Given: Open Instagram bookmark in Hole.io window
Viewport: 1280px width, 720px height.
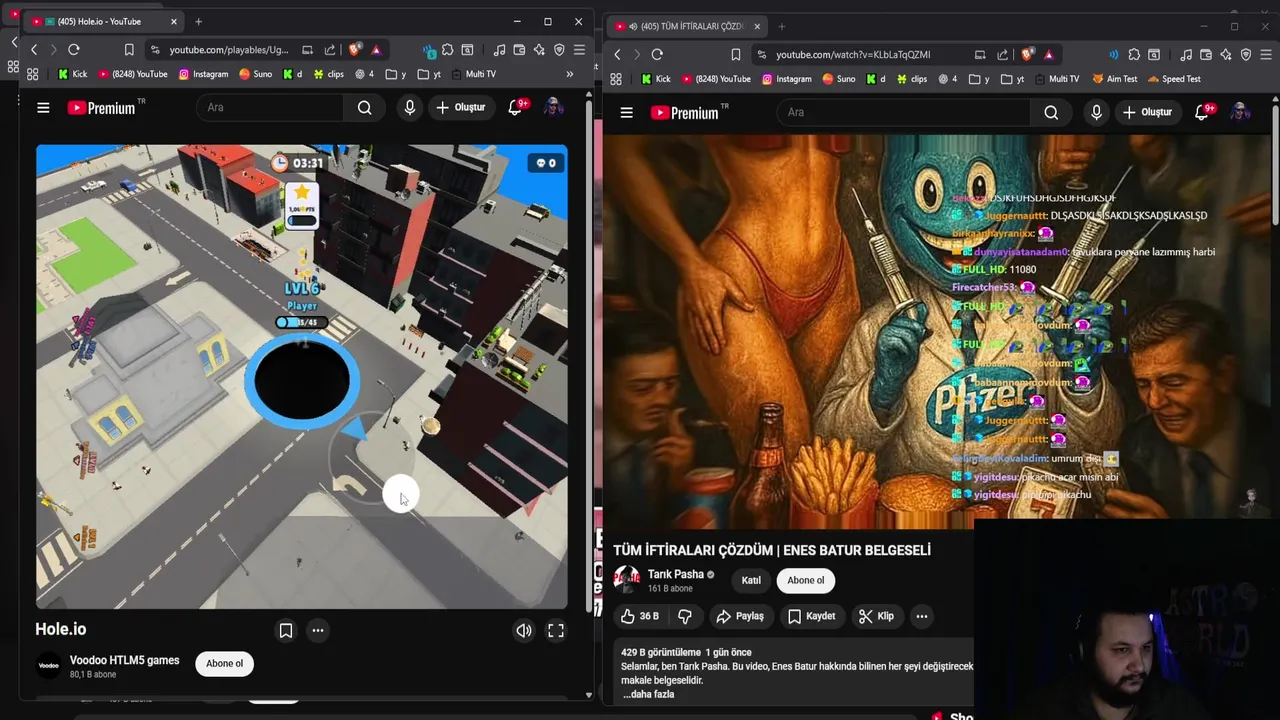Looking at the screenshot, I should point(203,74).
